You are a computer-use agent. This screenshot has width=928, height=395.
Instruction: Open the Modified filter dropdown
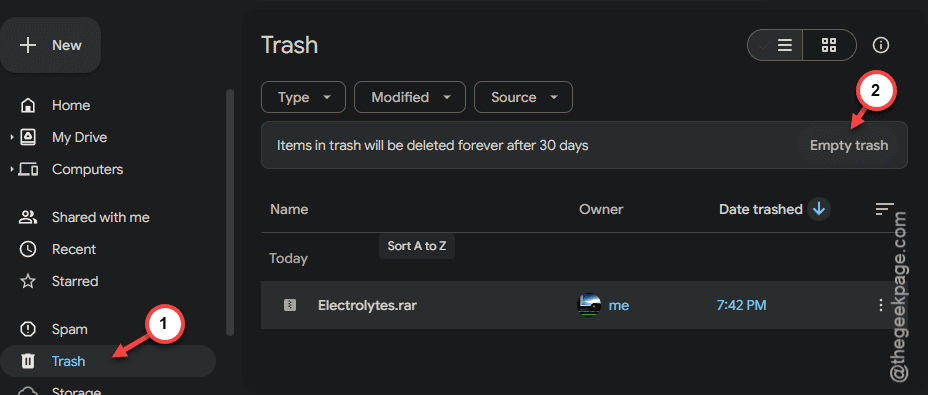tap(410, 97)
